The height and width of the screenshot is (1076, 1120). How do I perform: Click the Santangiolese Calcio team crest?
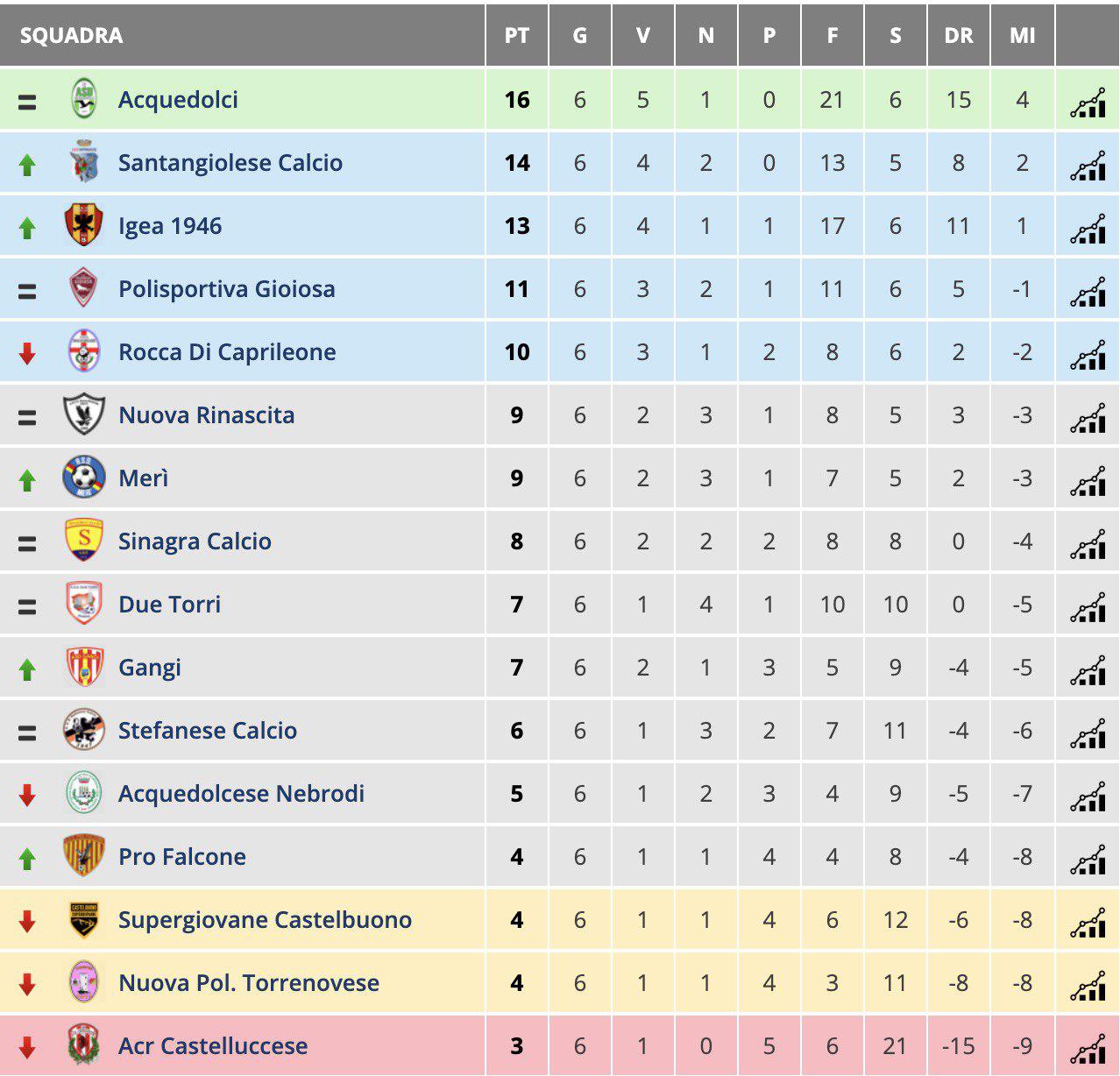pos(85,162)
